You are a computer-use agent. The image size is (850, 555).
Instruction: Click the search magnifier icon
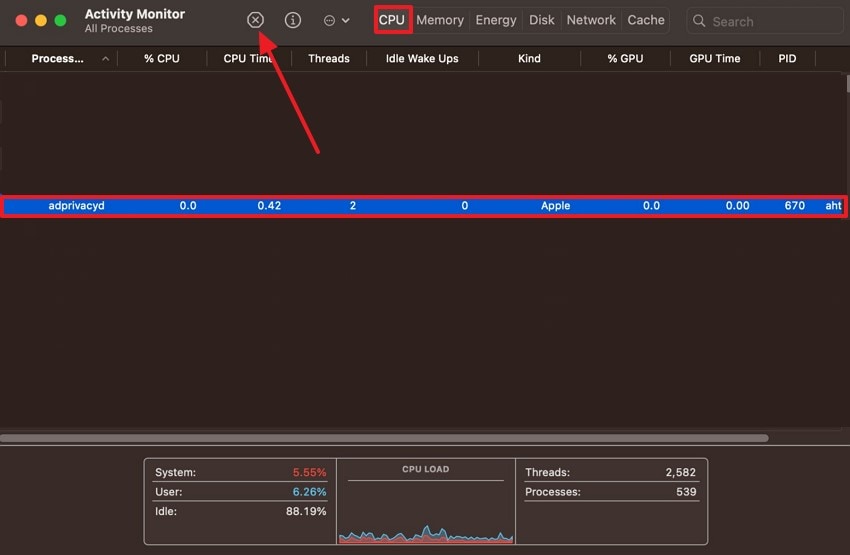tap(699, 21)
